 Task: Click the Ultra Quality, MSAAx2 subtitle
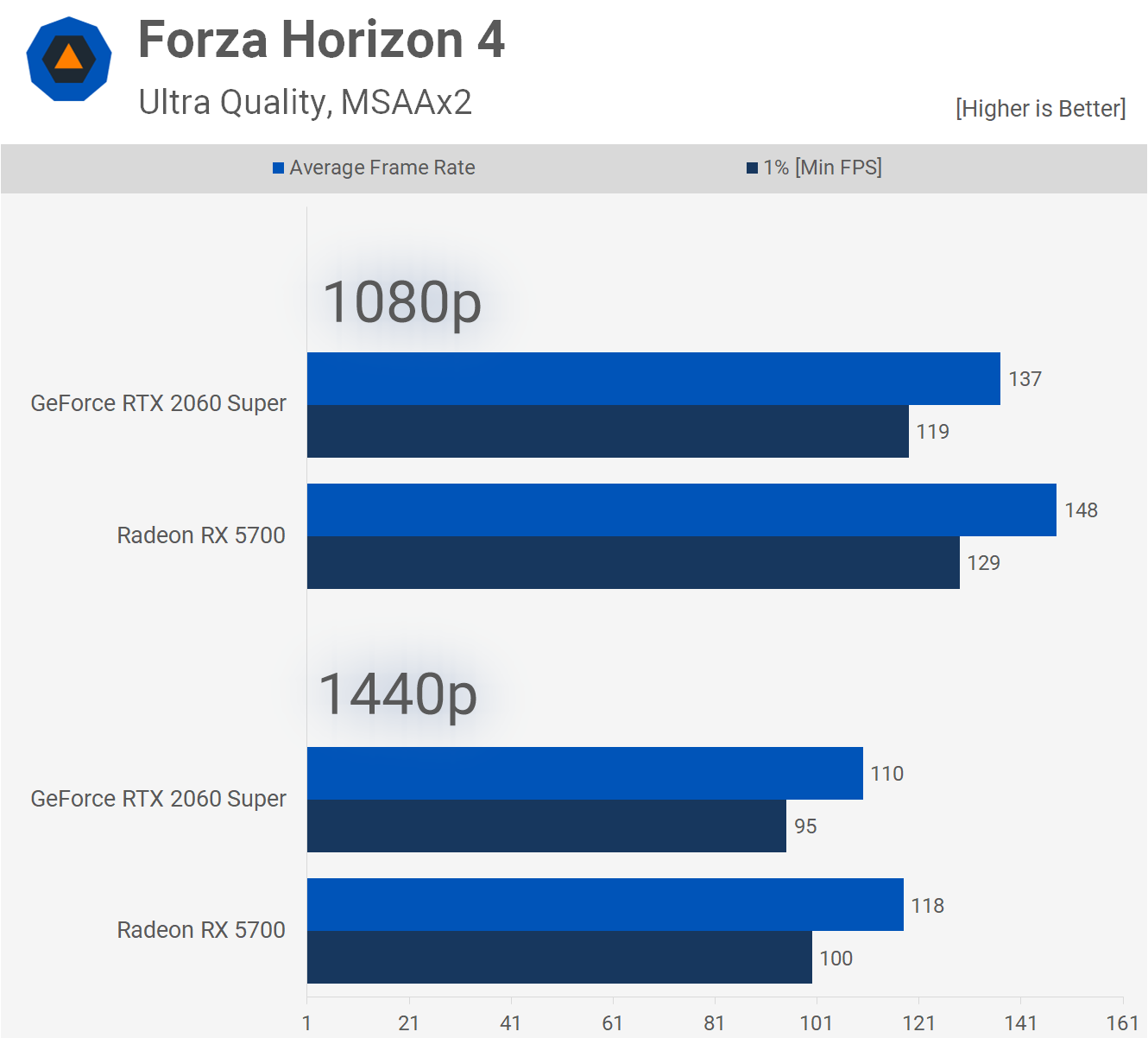(305, 102)
